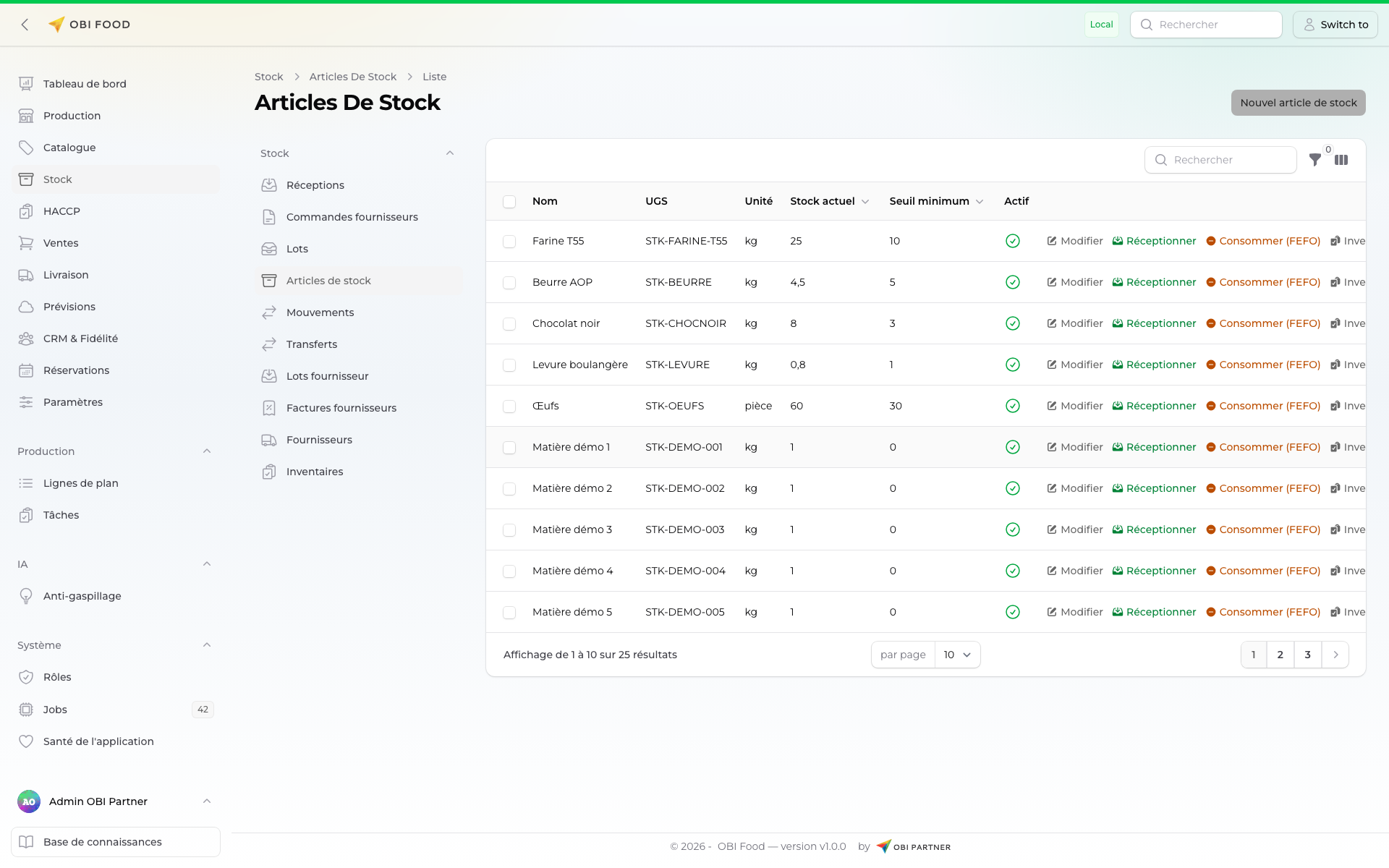Screen dimensions: 1389x868
Task: Click the Anti-gaspillage lightbulb icon
Action: [x=26, y=596]
